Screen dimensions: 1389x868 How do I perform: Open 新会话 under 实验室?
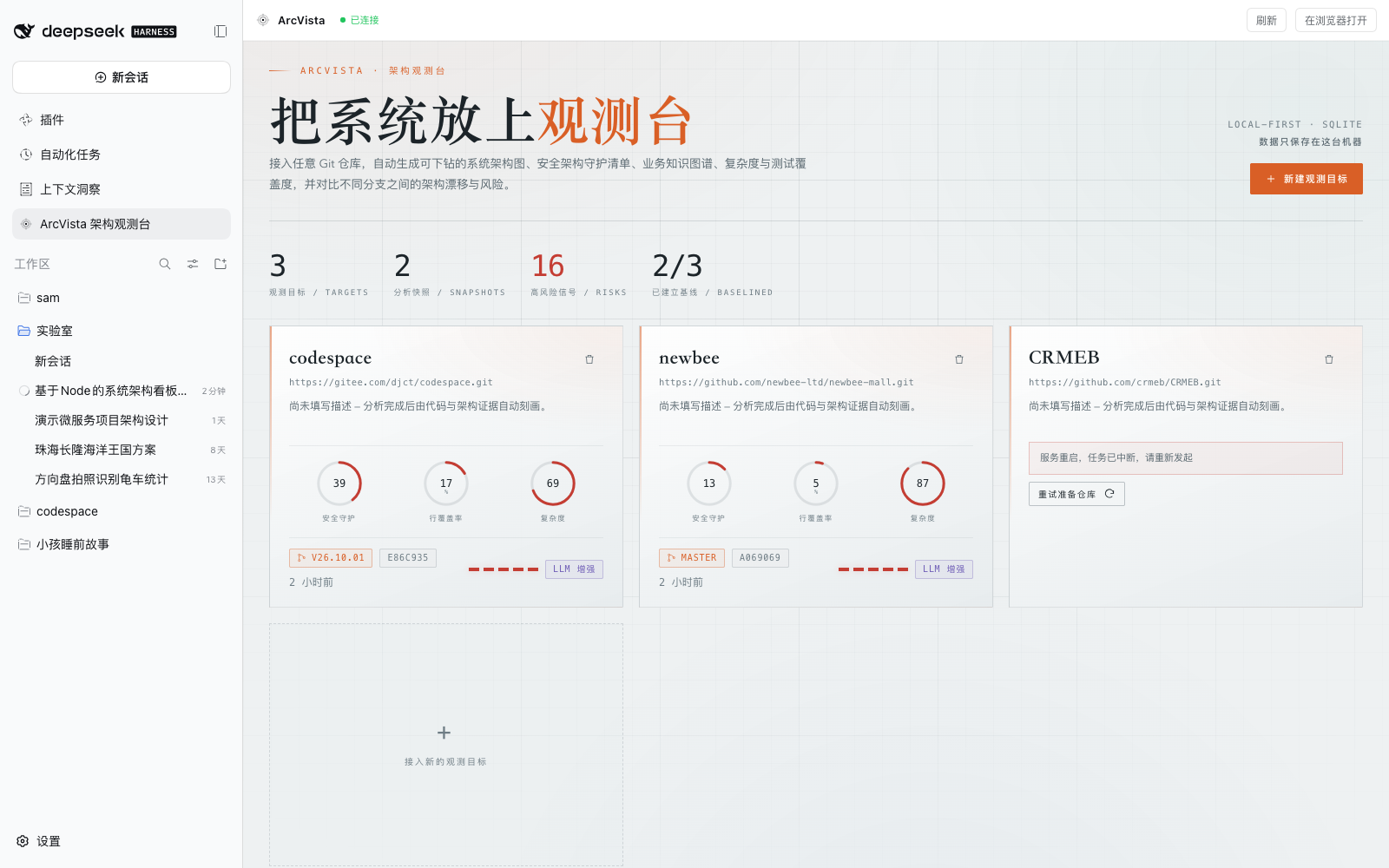(x=122, y=361)
